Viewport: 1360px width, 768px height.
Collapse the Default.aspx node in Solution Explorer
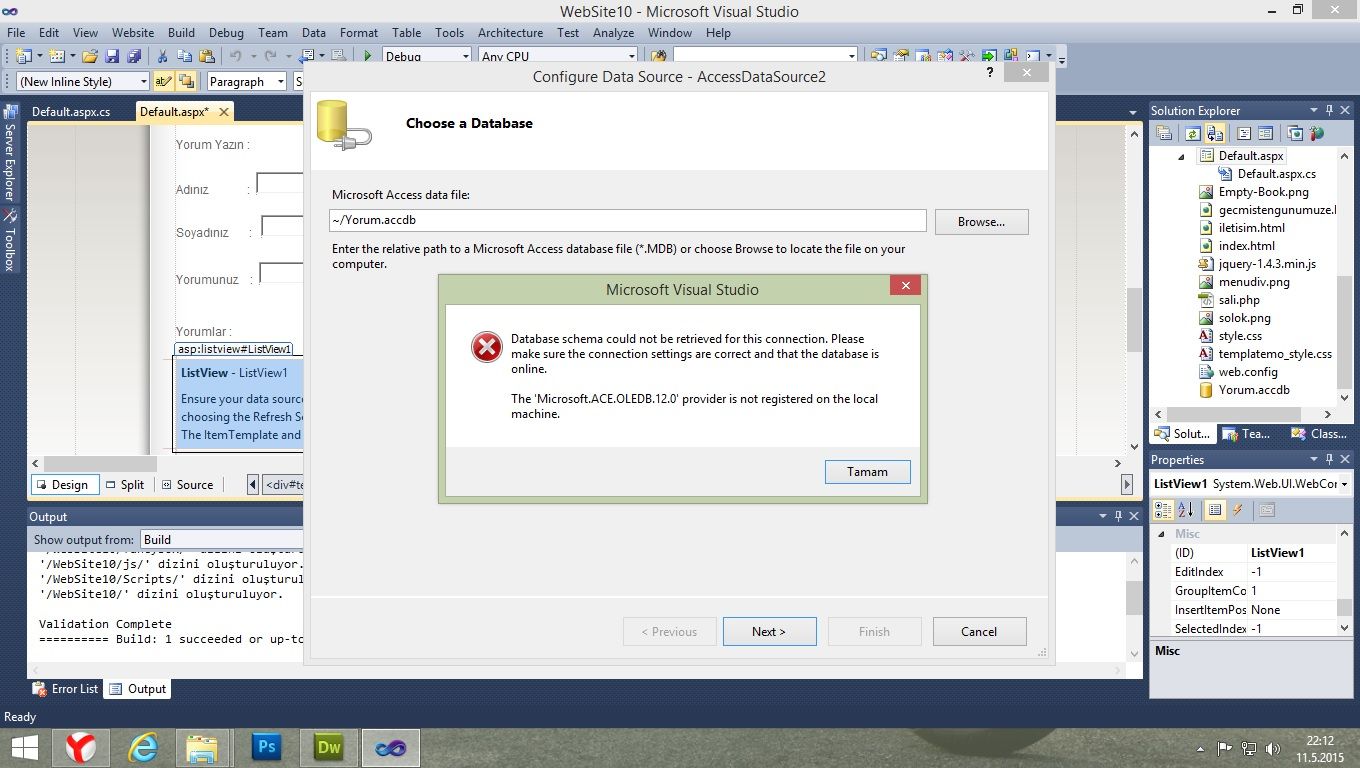1181,157
